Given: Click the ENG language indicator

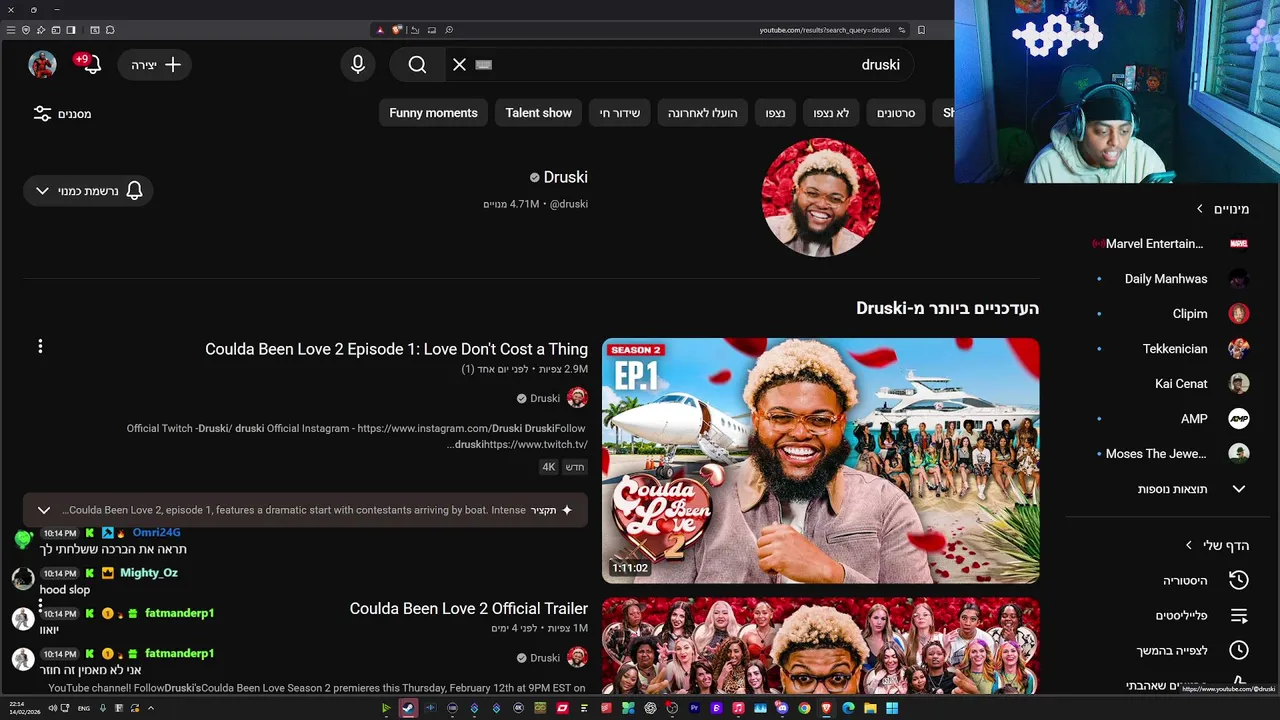Looking at the screenshot, I should coord(84,708).
